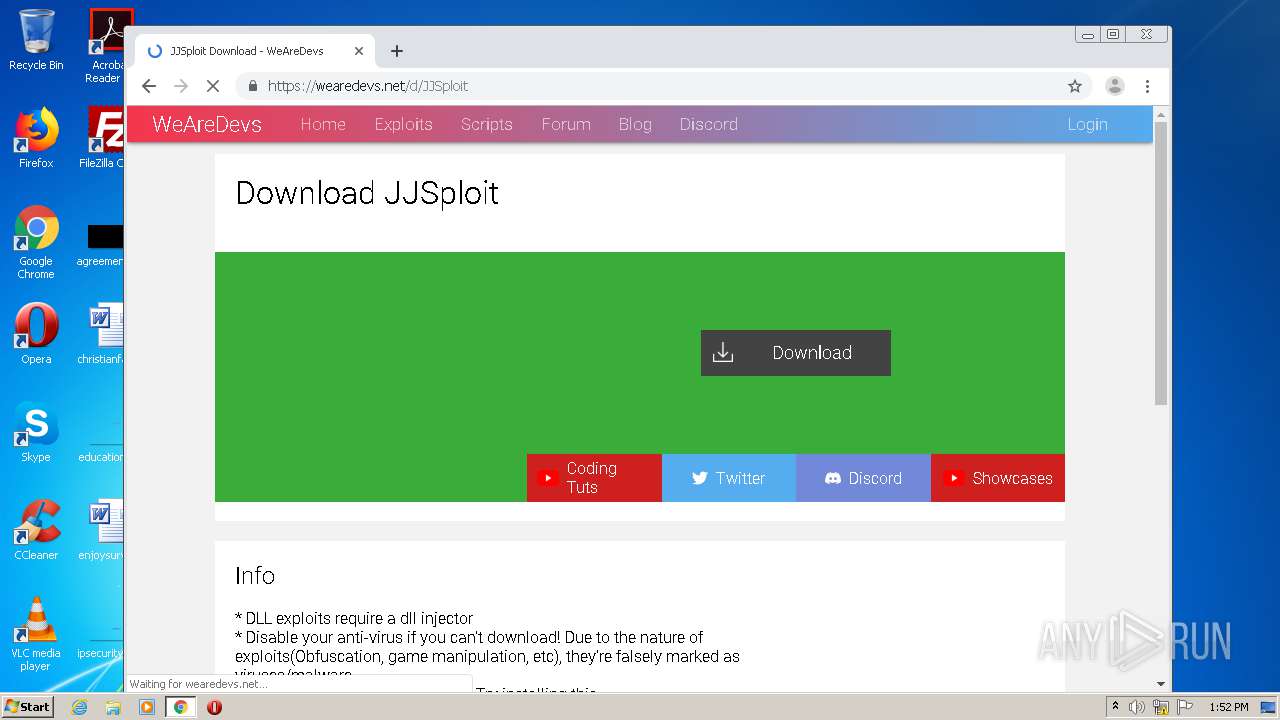Click the Opera taskbar icon

[214, 707]
